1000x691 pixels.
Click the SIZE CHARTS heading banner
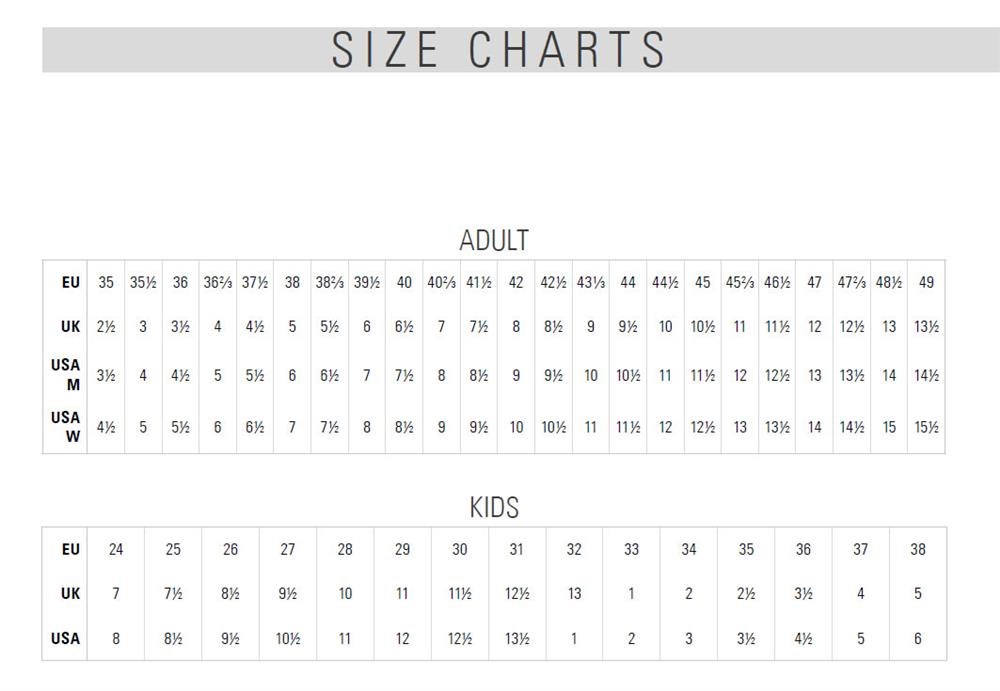click(499, 49)
